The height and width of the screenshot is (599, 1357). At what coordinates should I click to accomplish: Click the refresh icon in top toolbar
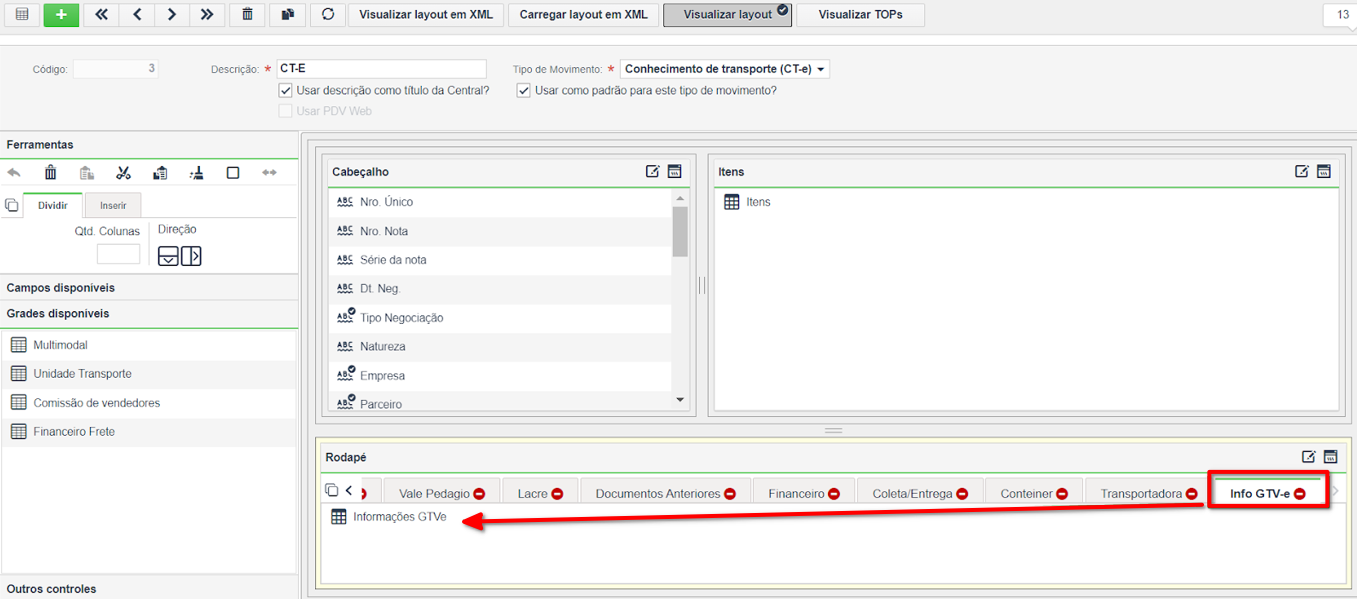click(328, 15)
